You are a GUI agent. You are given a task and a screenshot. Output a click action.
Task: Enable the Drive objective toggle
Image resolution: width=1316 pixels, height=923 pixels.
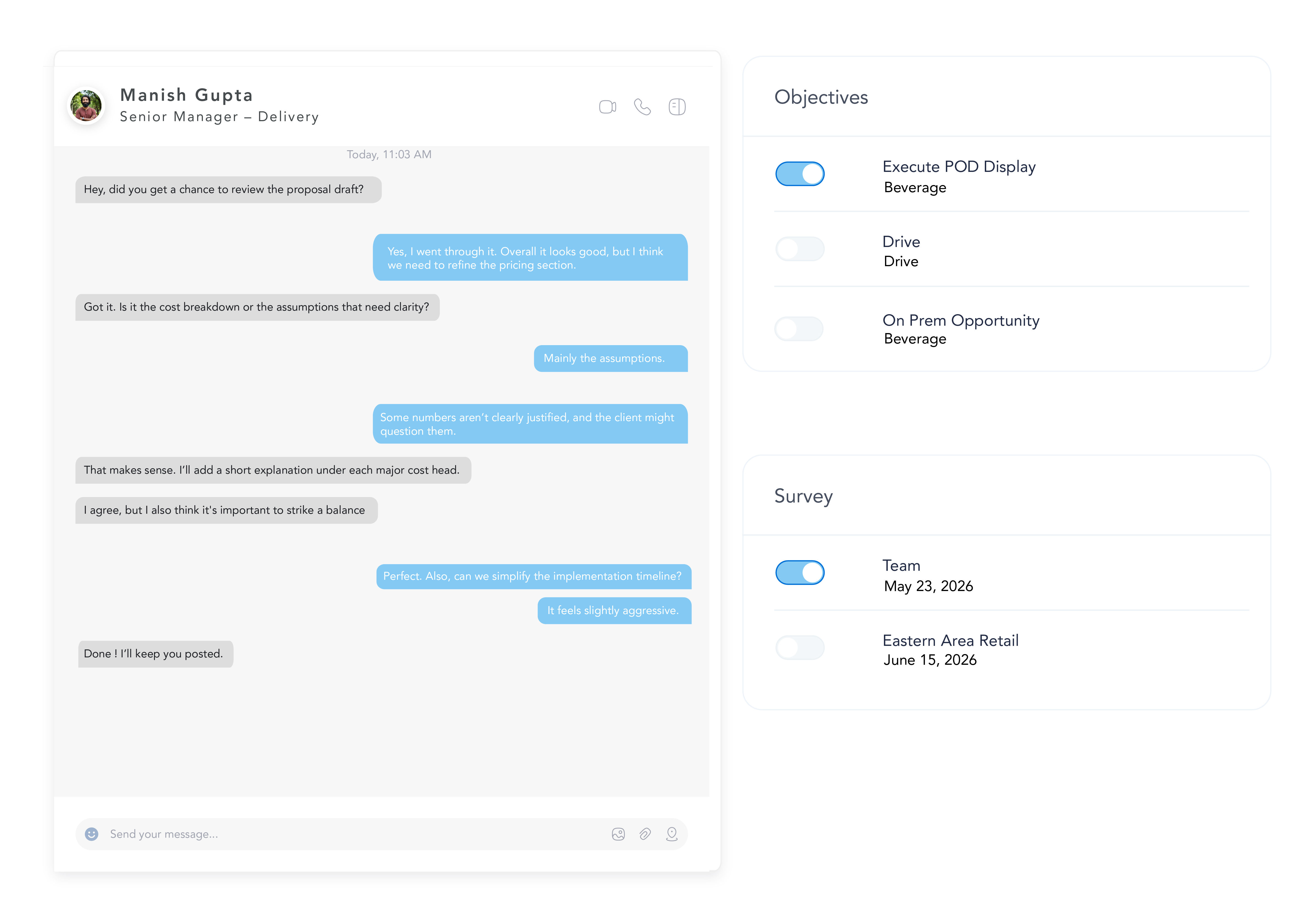[799, 249]
